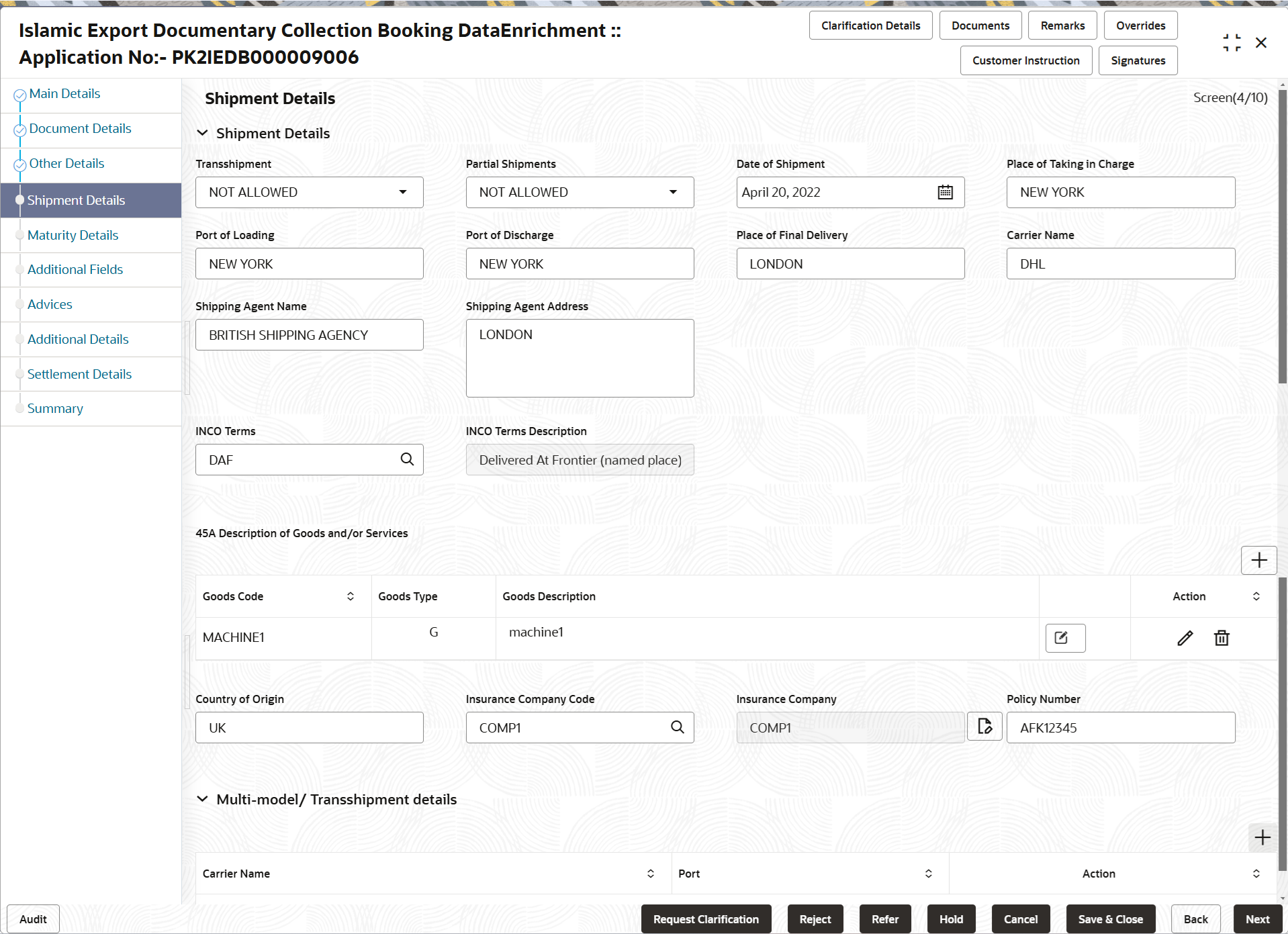Collapse the Shipment Details section

pos(202,133)
